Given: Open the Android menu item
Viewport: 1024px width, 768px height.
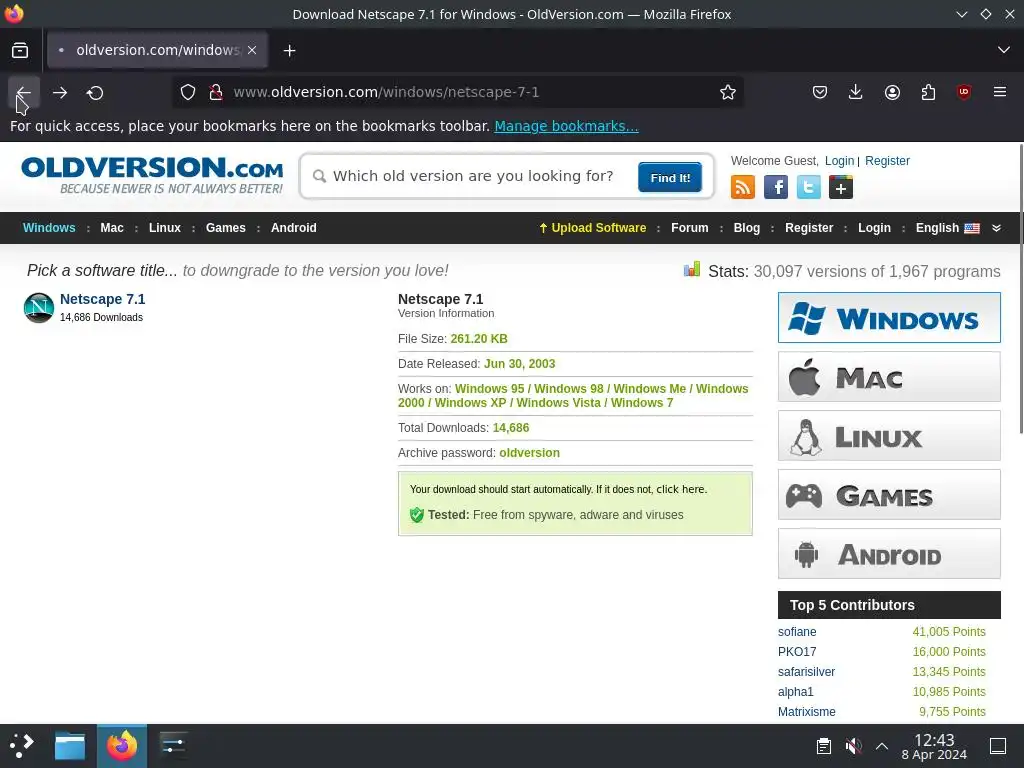Looking at the screenshot, I should click(x=294, y=228).
